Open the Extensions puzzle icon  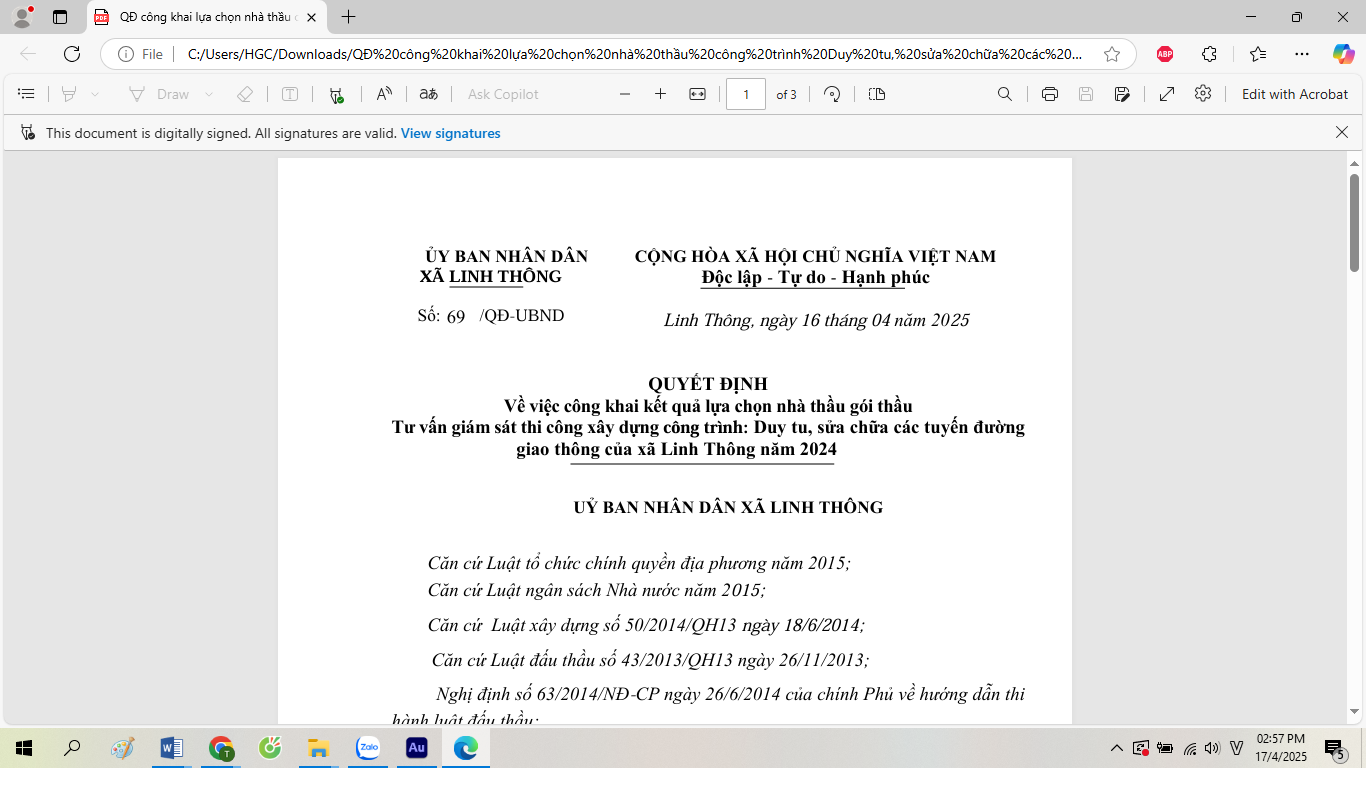1210,54
